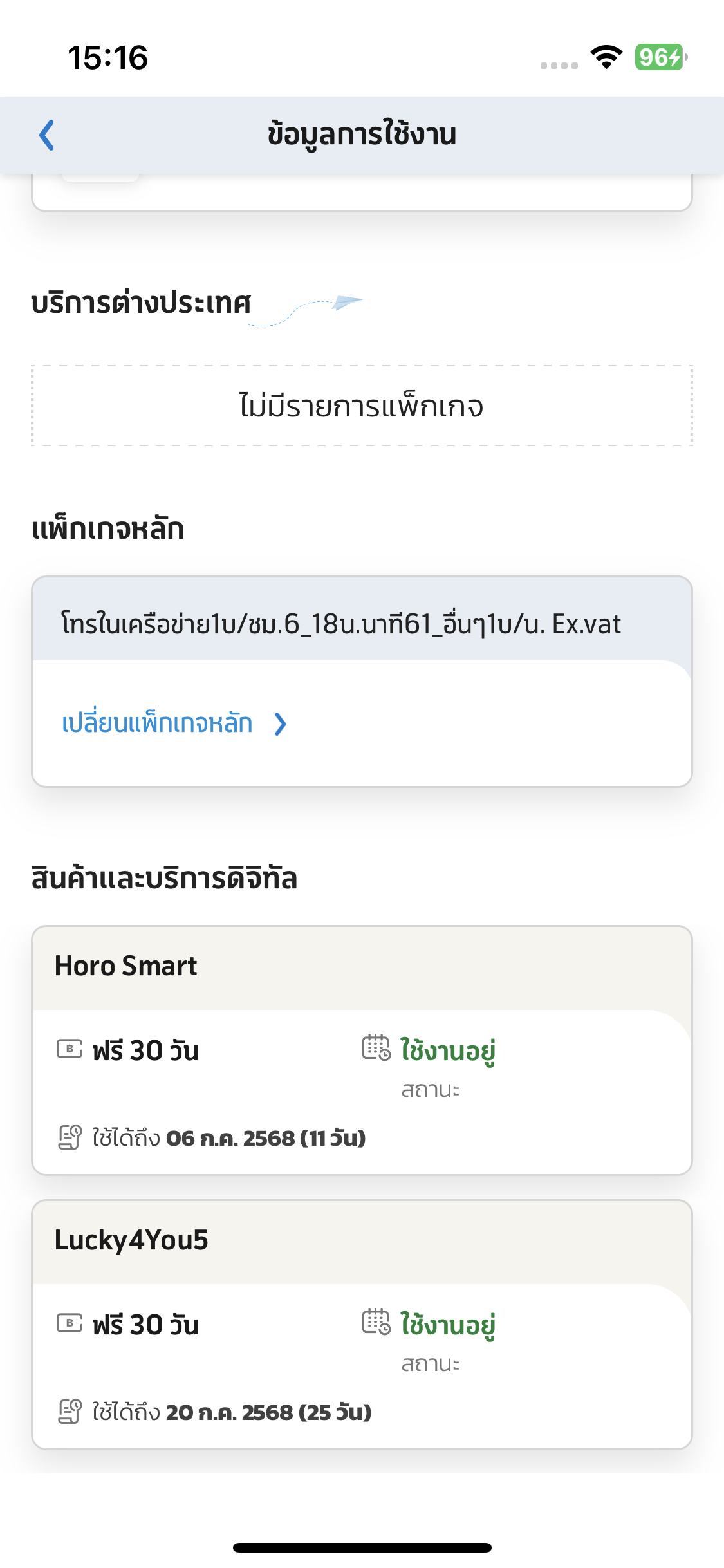
Task: Open เปลี่ยนแพ็กเกจหลัก link
Action: point(157,723)
